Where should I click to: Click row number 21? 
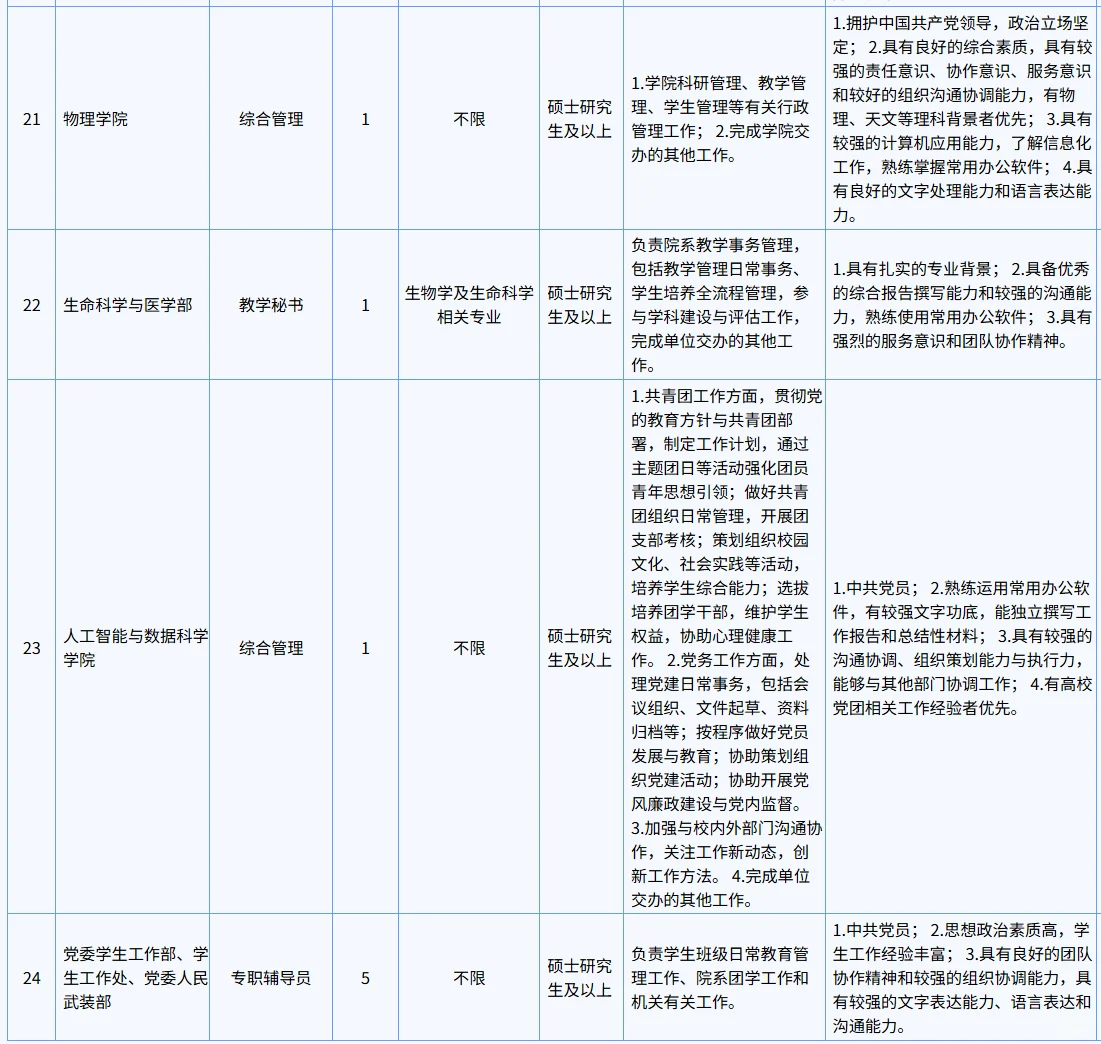(x=30, y=118)
